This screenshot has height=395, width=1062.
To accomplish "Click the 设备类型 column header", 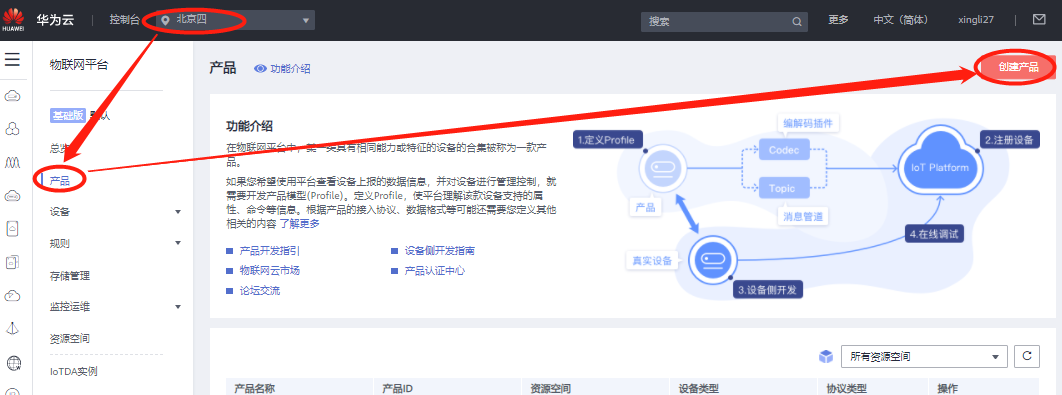I will point(698,389).
